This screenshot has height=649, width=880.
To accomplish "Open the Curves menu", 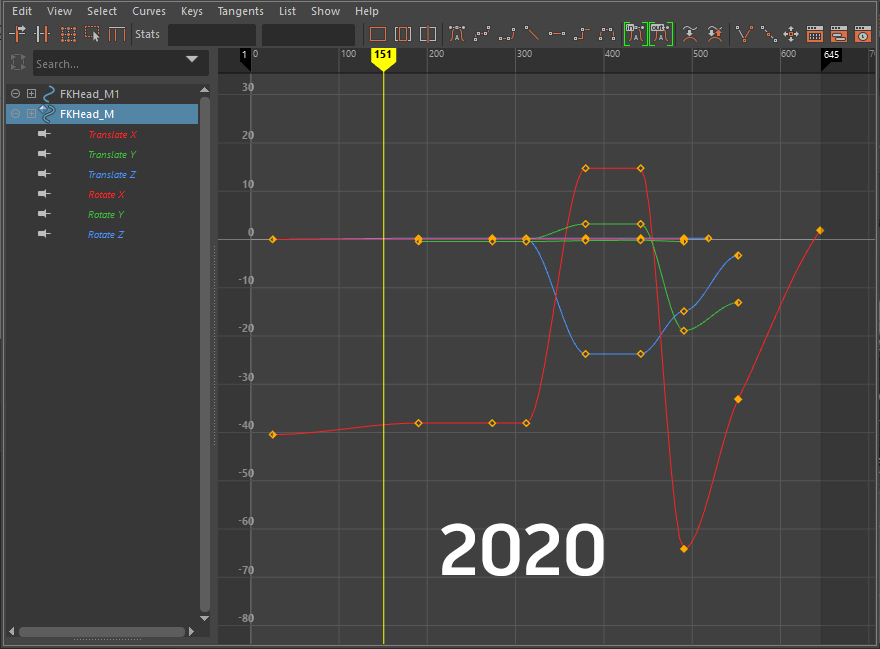I will point(149,11).
